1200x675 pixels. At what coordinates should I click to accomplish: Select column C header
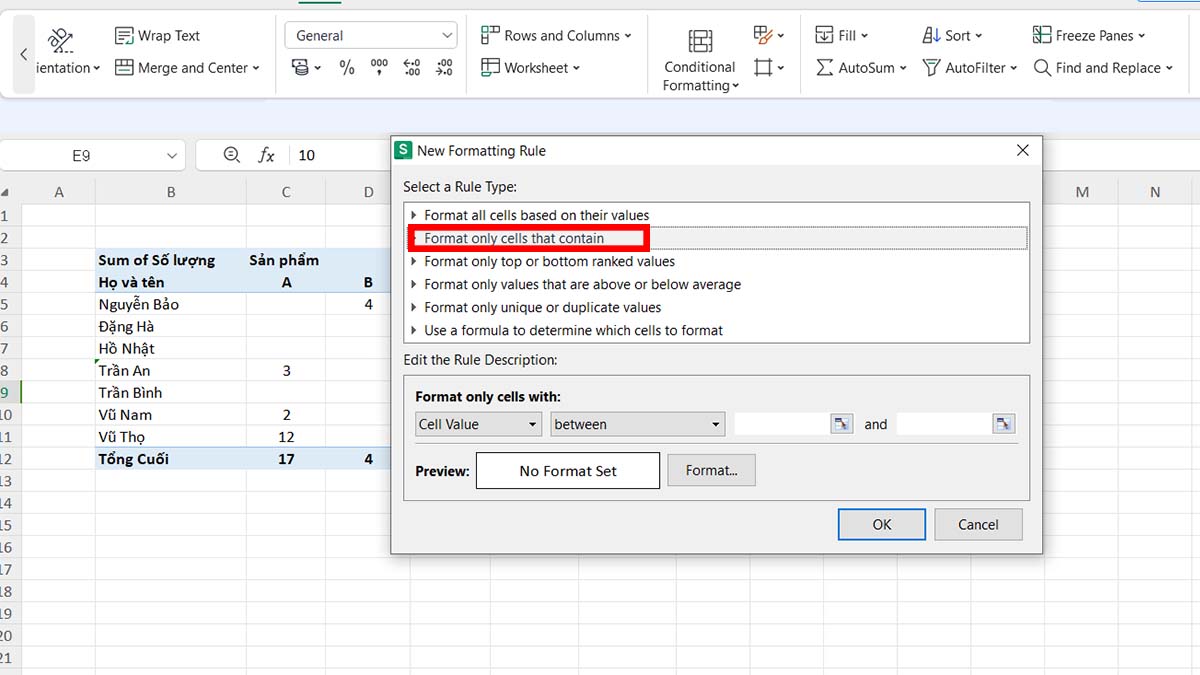click(x=286, y=192)
